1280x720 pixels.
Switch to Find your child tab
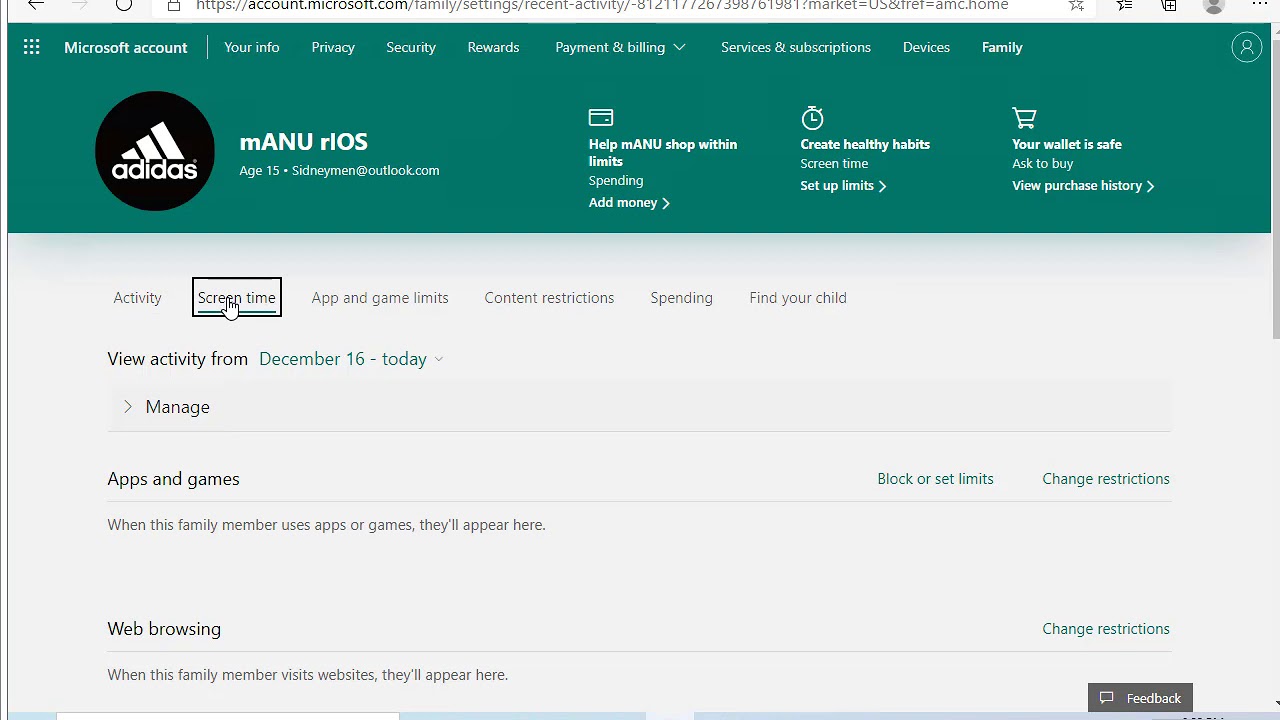tap(798, 298)
